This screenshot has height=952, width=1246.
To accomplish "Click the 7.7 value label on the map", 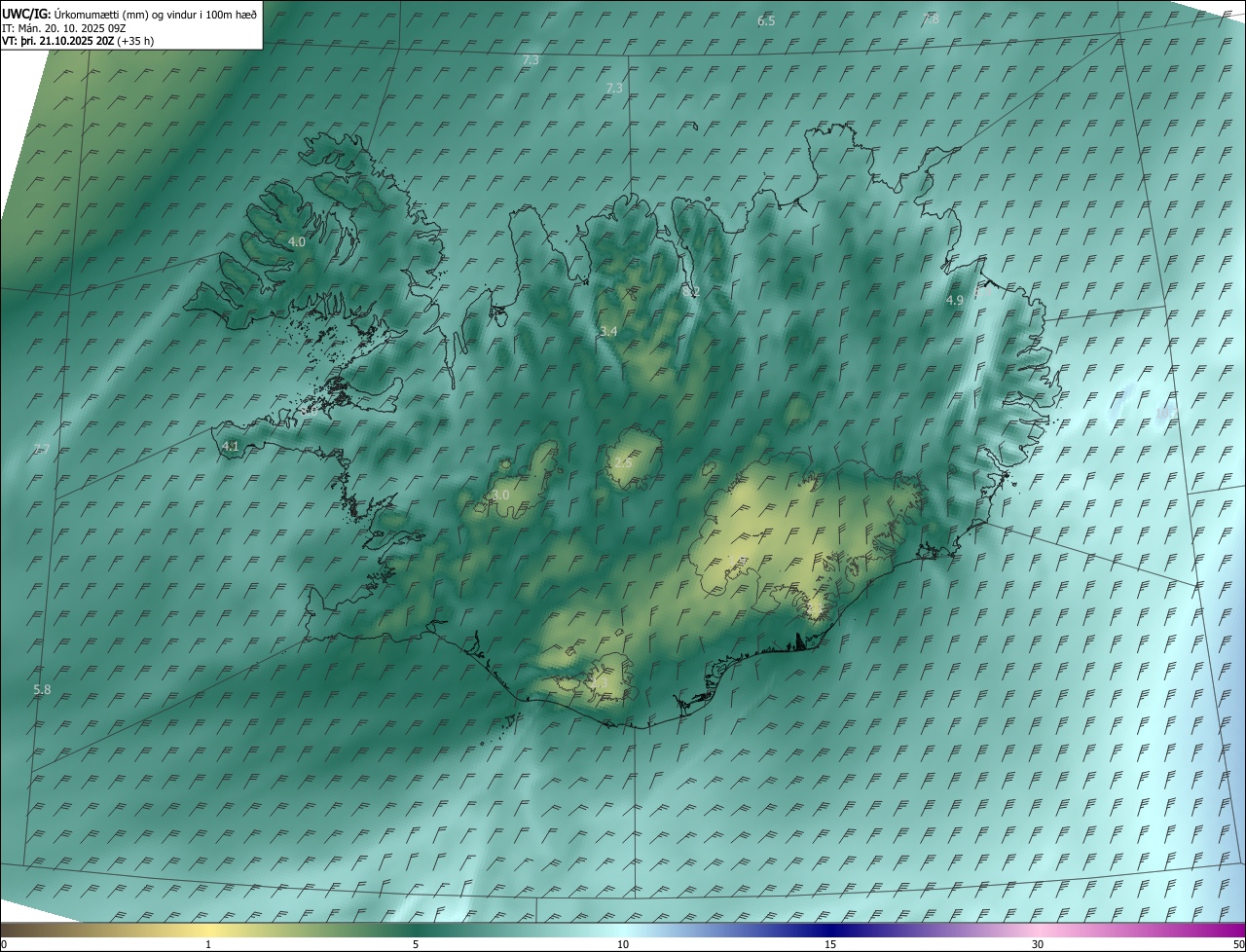I will tap(41, 449).
